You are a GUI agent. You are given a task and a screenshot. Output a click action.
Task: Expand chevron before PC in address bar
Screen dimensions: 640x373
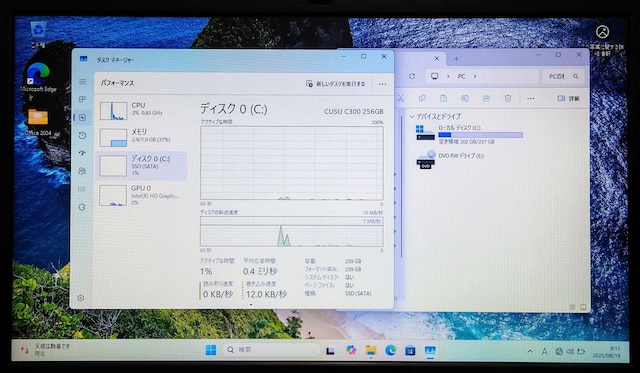coord(448,76)
